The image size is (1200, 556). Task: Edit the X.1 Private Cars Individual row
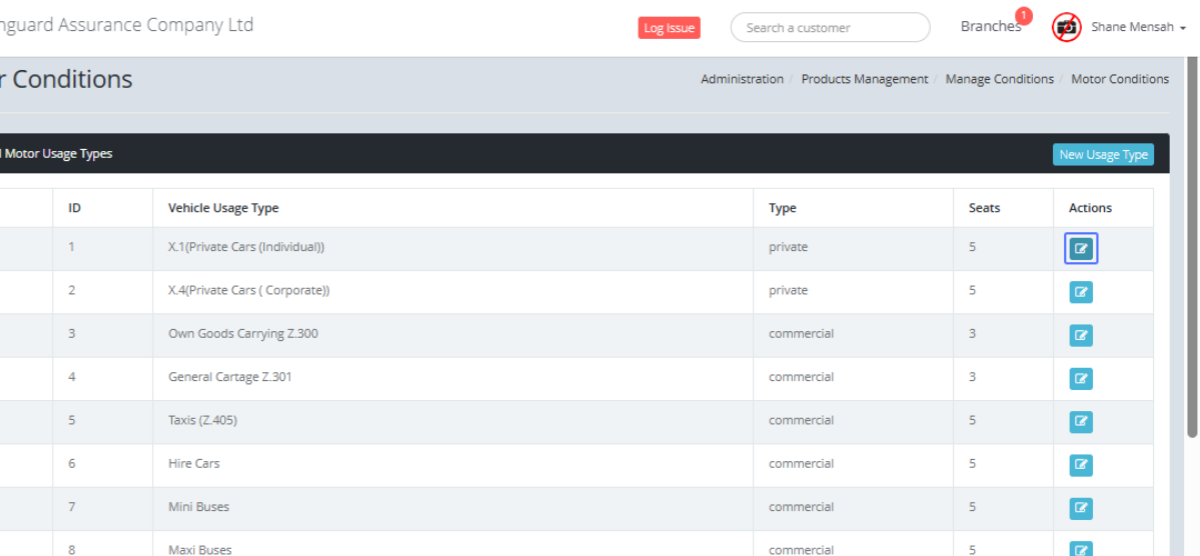tap(1081, 249)
